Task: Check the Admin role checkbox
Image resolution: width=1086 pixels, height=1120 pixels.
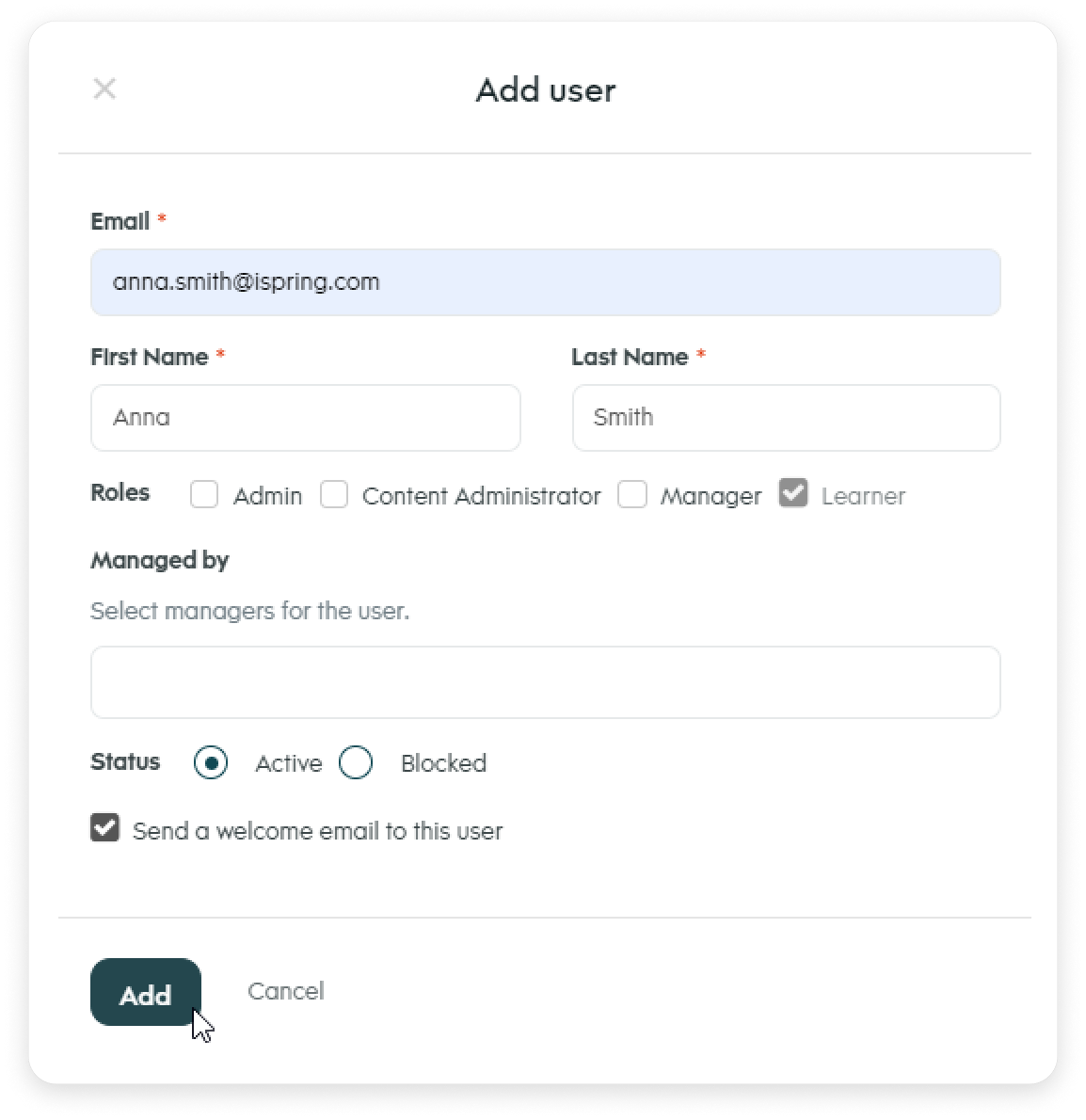Action: (204, 494)
